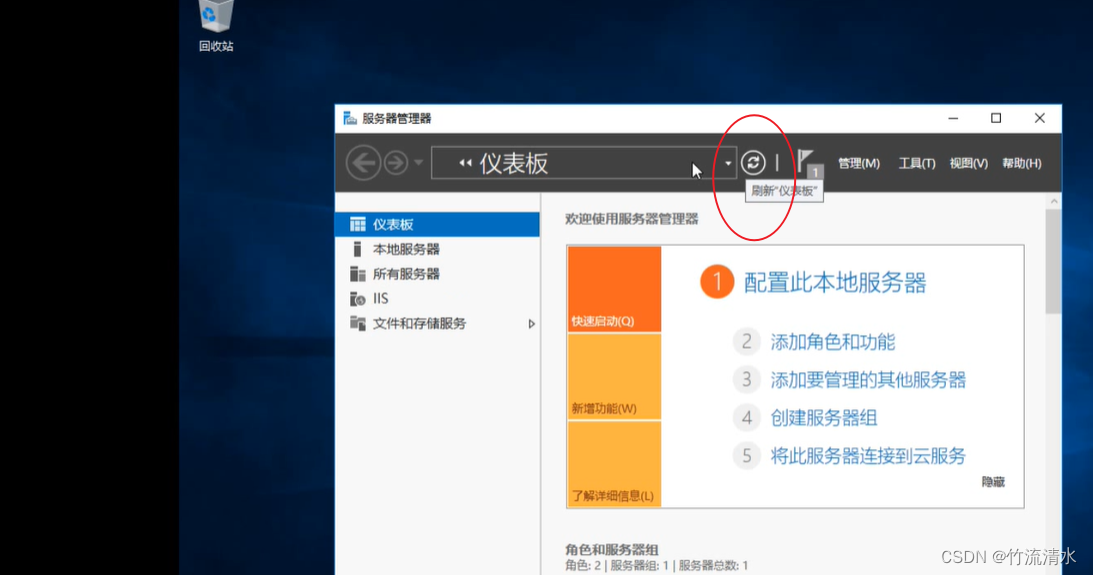Click the orange number 1 circle
Viewport: 1093px width, 575px height.
717,282
